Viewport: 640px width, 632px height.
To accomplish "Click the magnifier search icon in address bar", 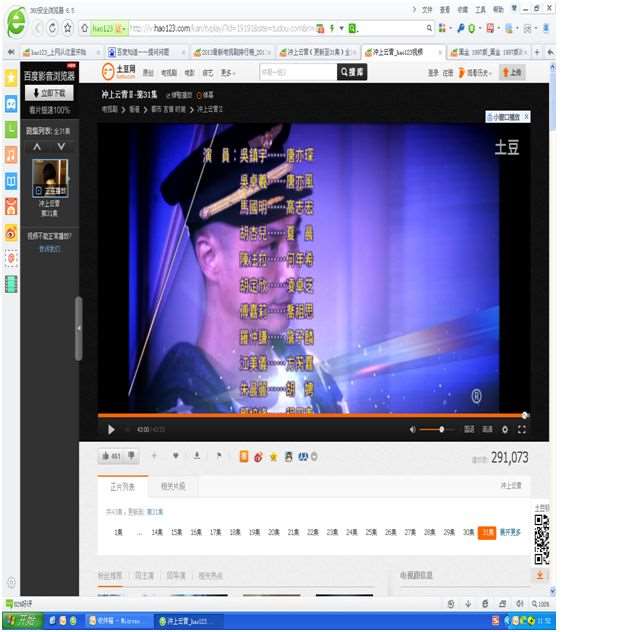I will 429,28.
